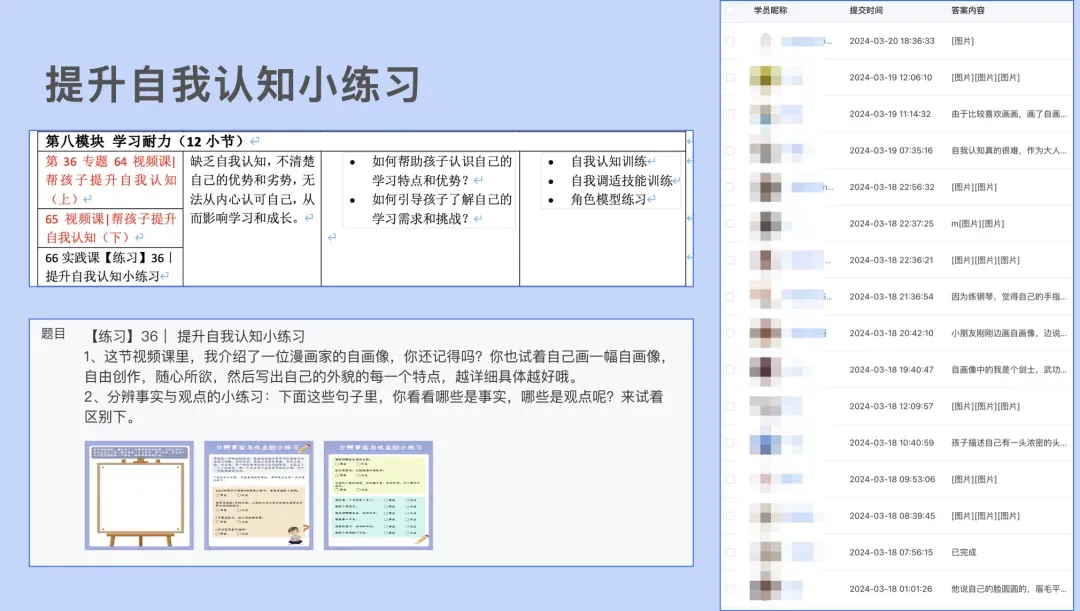Screen dimensions: 1080x611
Task: Click the 已完成 answer entry
Action: 966,551
